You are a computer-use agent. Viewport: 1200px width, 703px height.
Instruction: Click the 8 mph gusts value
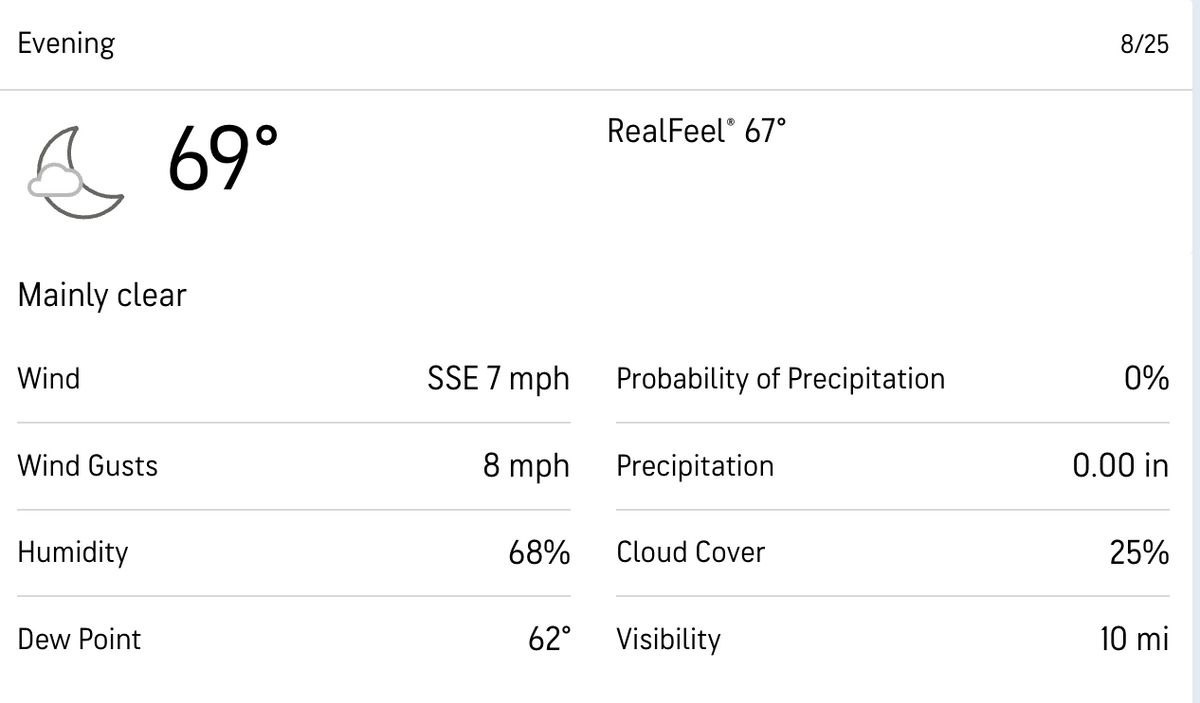[526, 466]
